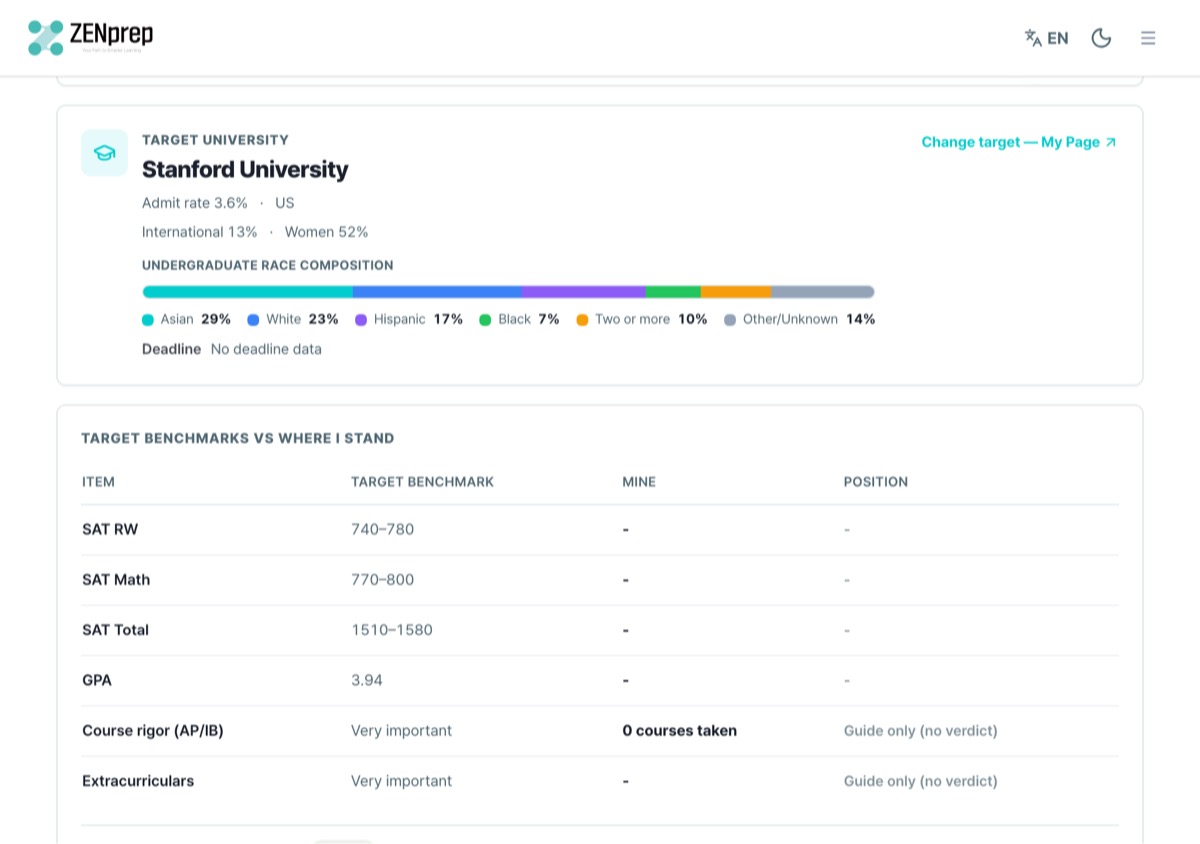This screenshot has height=844, width=1200.
Task: Click the International 13% text
Action: pos(199,232)
